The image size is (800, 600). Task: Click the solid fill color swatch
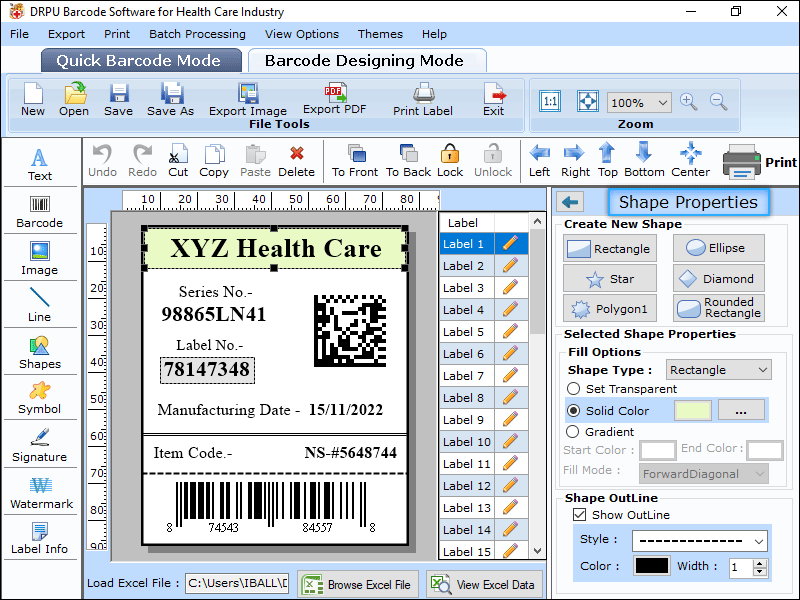693,410
